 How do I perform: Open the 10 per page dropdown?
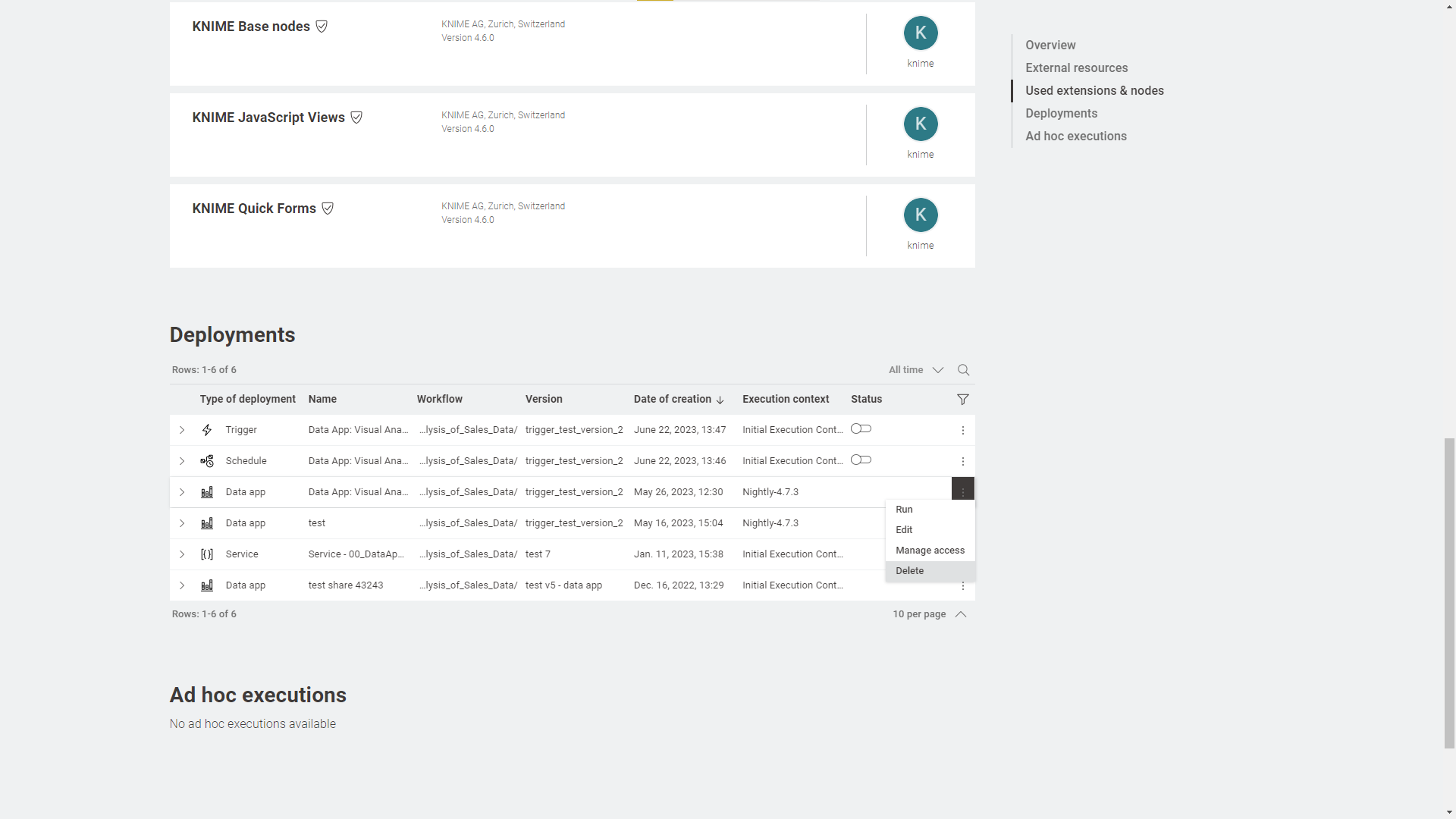point(929,614)
